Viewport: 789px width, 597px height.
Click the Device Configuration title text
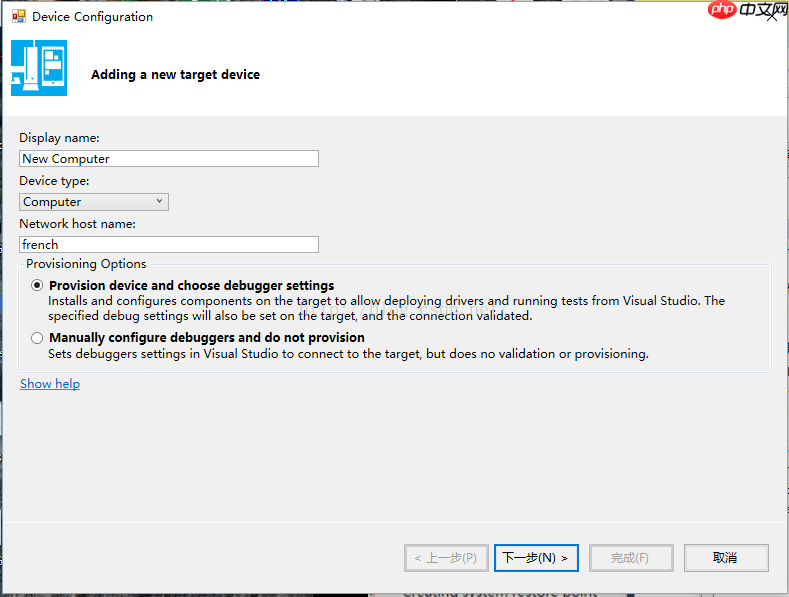click(93, 17)
